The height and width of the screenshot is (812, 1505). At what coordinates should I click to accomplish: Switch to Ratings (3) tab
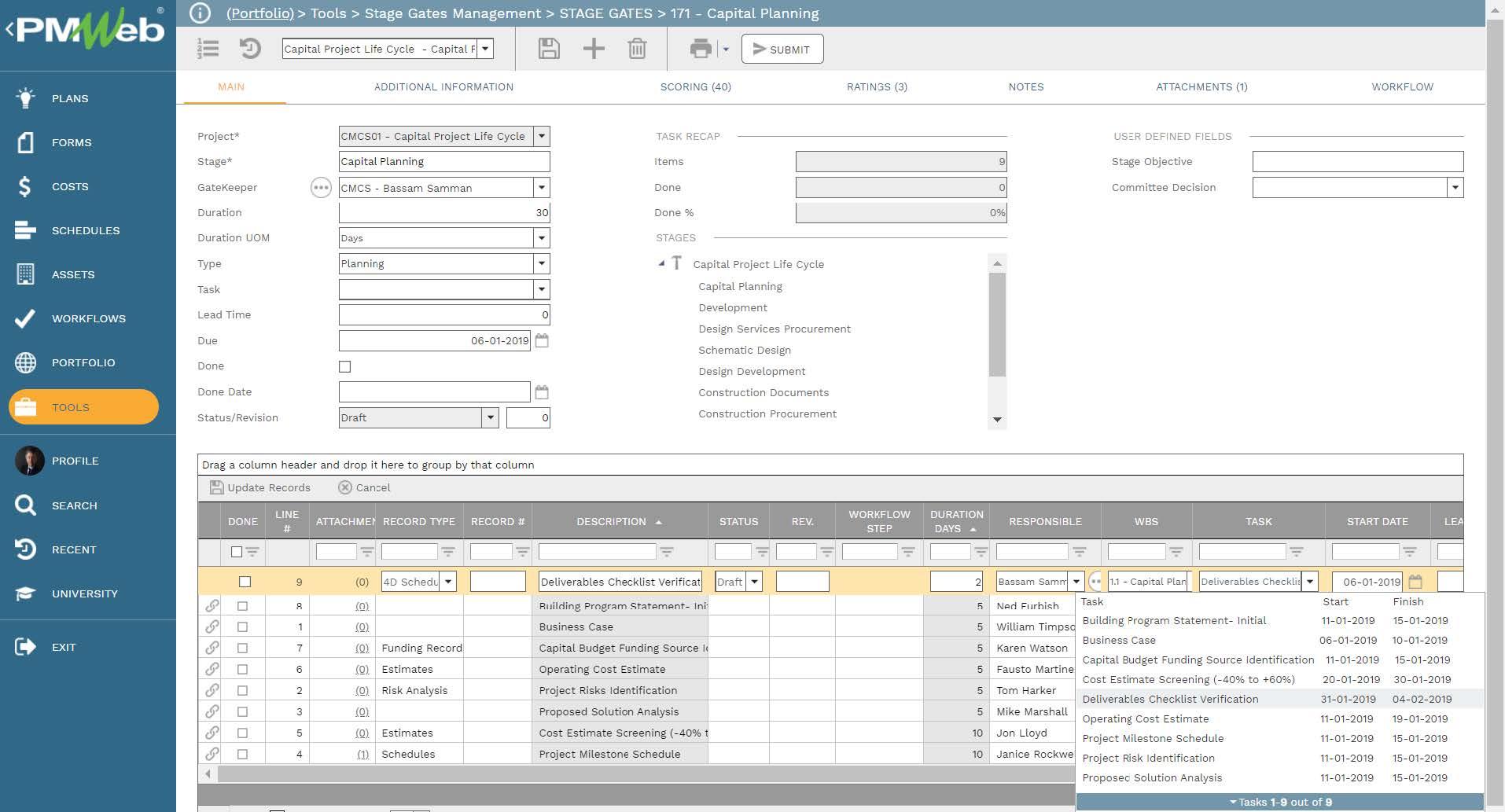click(x=877, y=86)
